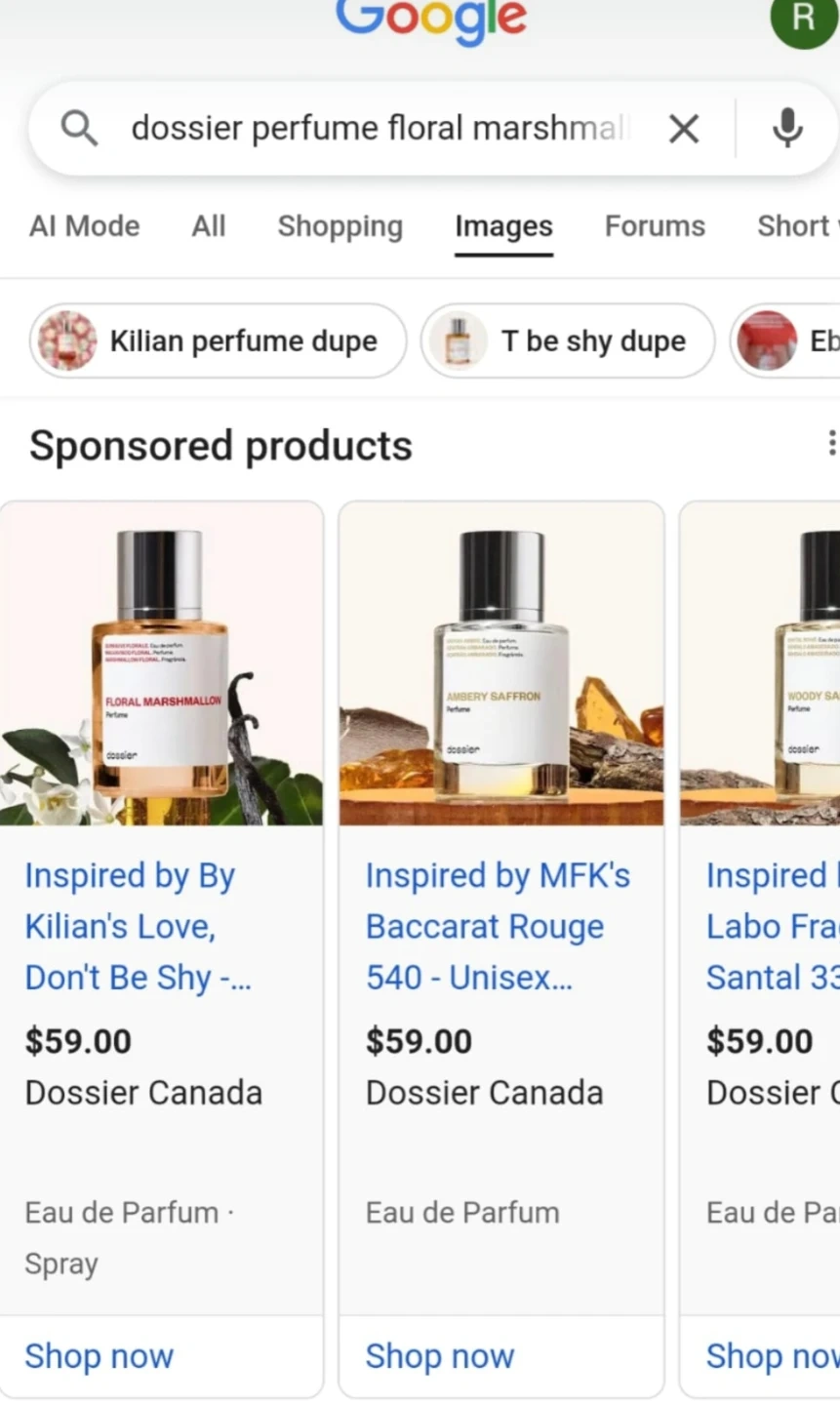Click the search text field
This screenshot has width=840, height=1405.
[x=380, y=128]
